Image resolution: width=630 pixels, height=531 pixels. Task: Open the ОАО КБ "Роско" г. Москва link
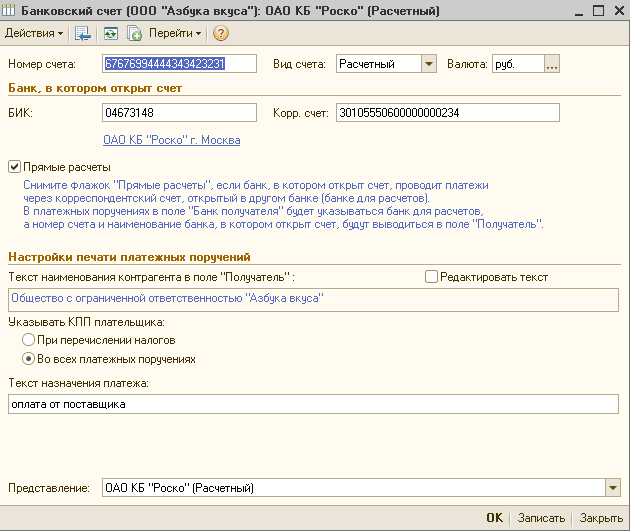coord(172,140)
